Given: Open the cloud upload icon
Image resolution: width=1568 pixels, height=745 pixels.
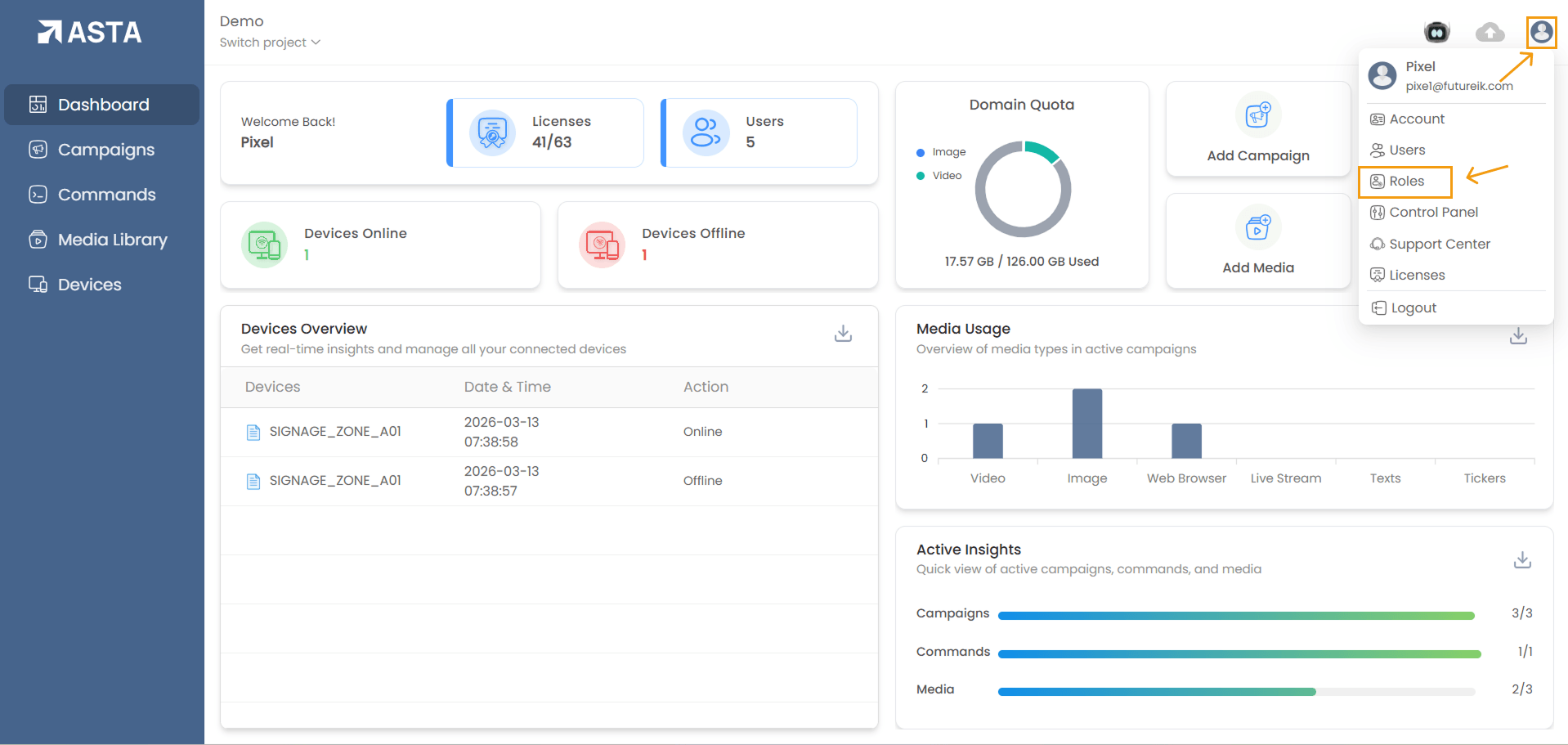Looking at the screenshot, I should [x=1490, y=33].
